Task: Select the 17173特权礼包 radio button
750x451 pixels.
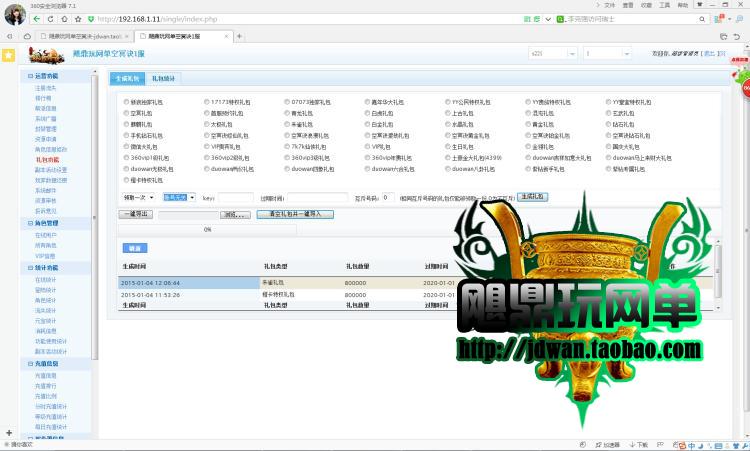Action: [x=207, y=102]
